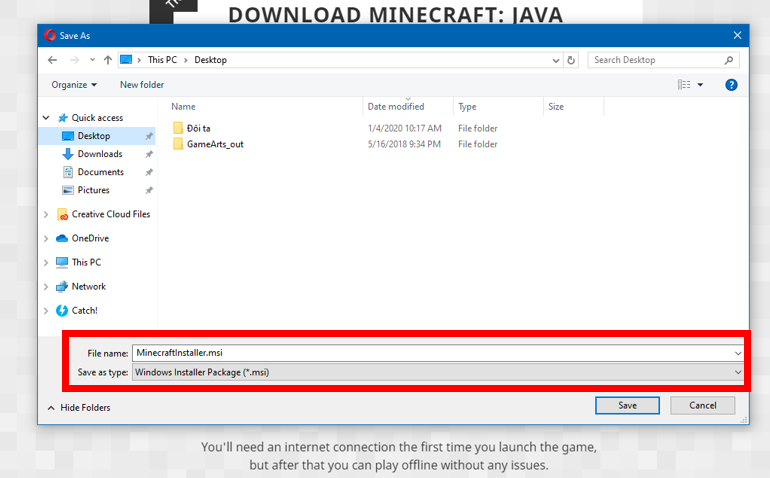Select the Đôi ta folder

[198, 128]
